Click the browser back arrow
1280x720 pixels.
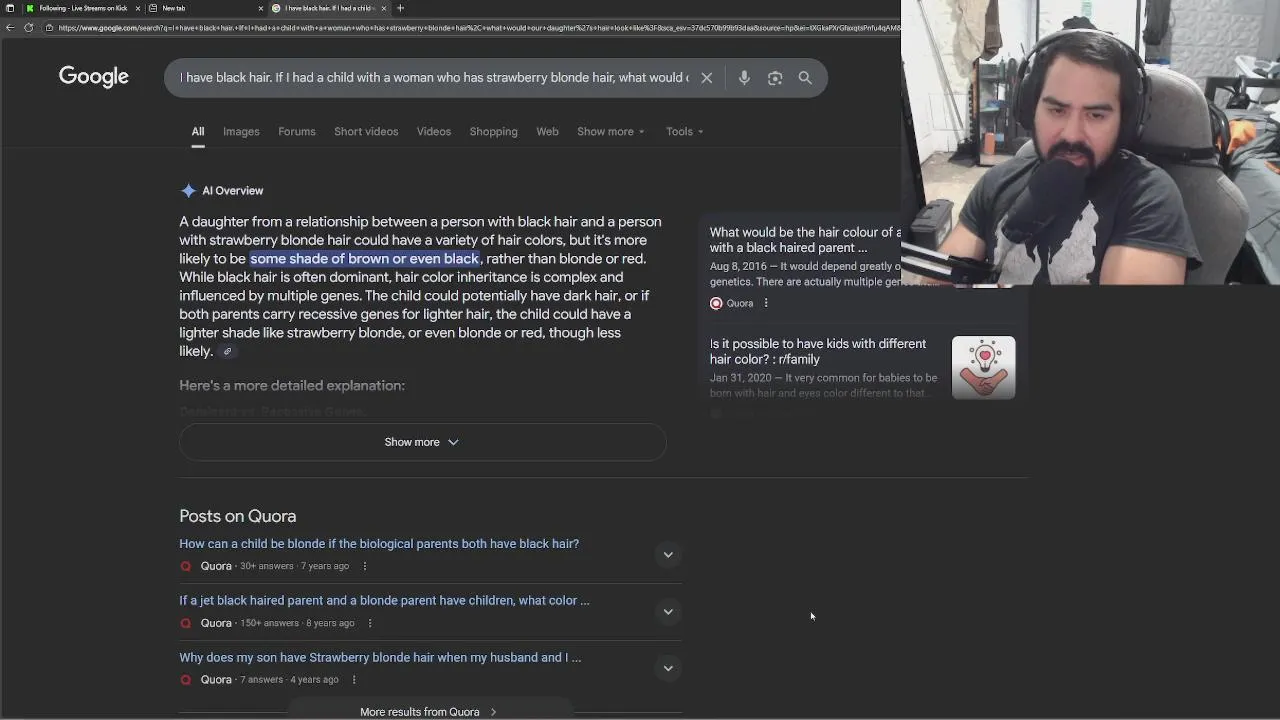10,27
